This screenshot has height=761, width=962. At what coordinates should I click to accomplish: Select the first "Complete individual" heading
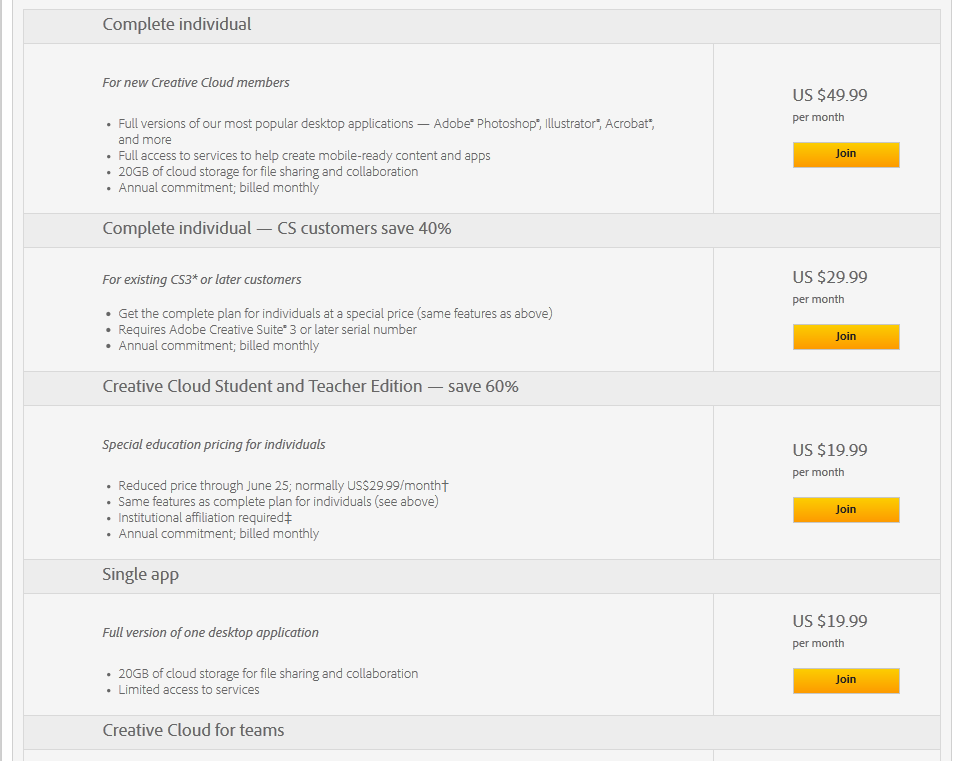click(177, 24)
